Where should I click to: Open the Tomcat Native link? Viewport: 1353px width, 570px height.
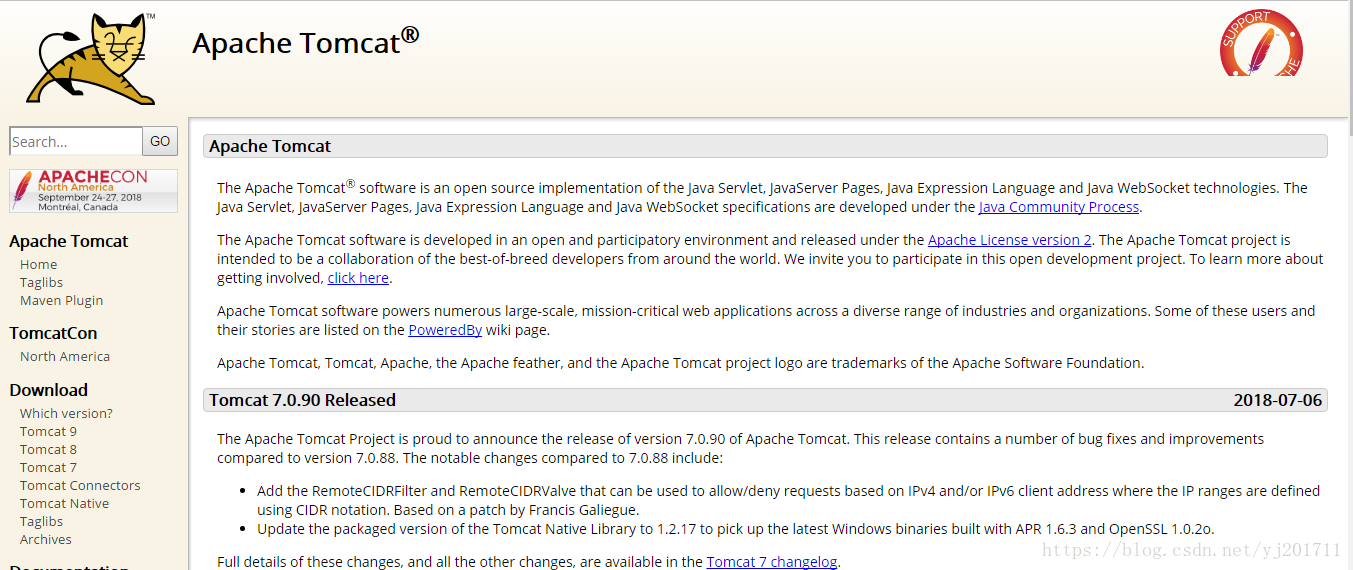click(64, 503)
